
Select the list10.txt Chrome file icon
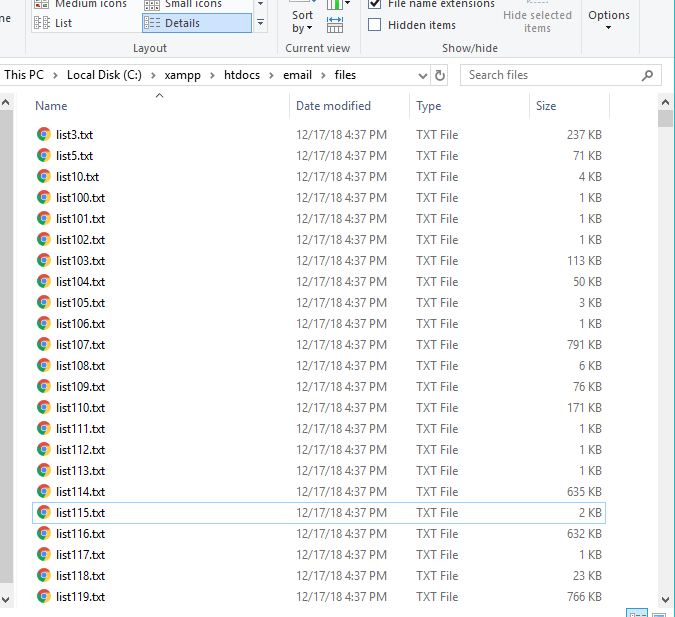(x=43, y=177)
